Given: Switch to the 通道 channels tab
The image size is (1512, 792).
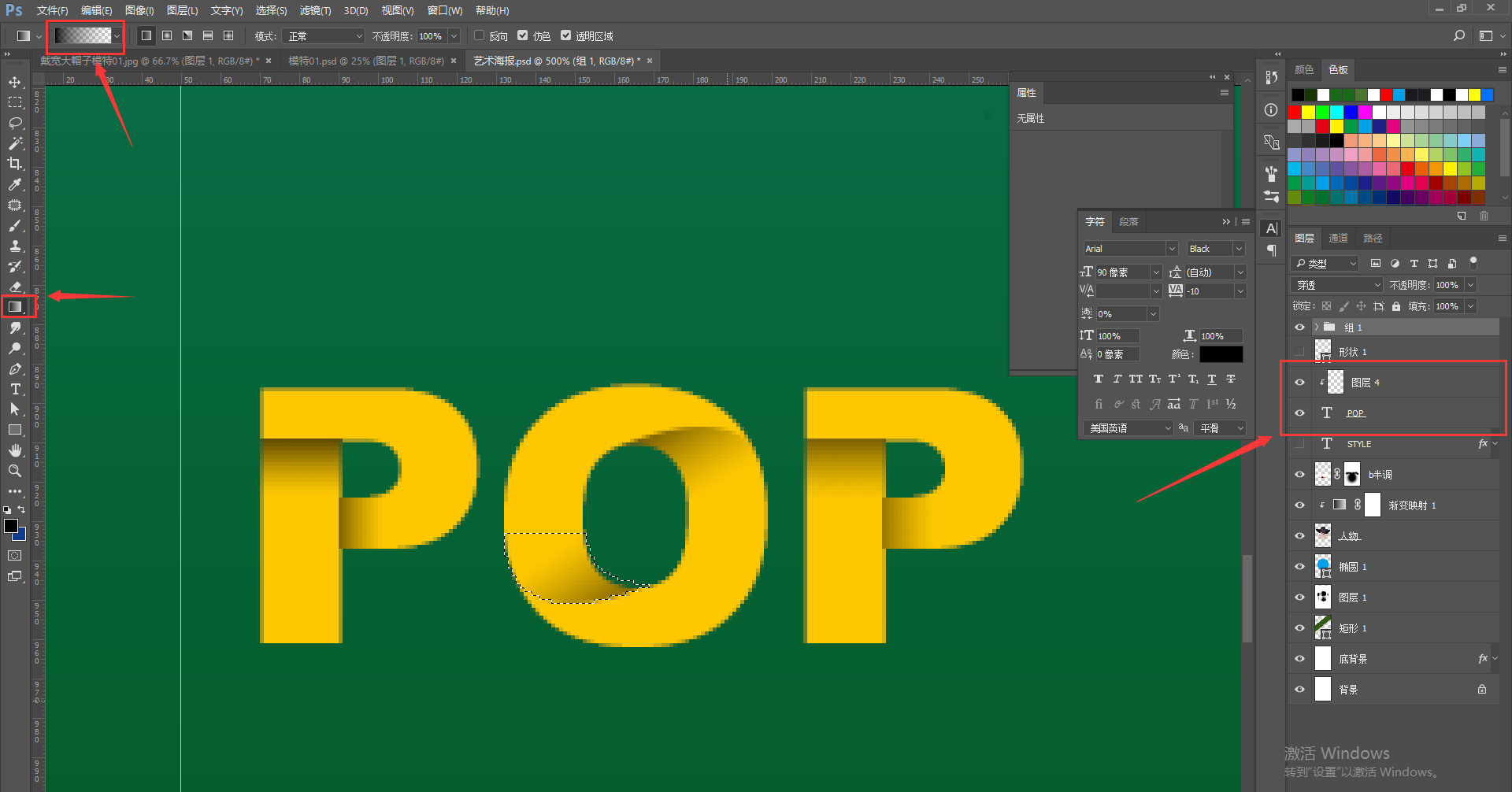Looking at the screenshot, I should 1338,239.
